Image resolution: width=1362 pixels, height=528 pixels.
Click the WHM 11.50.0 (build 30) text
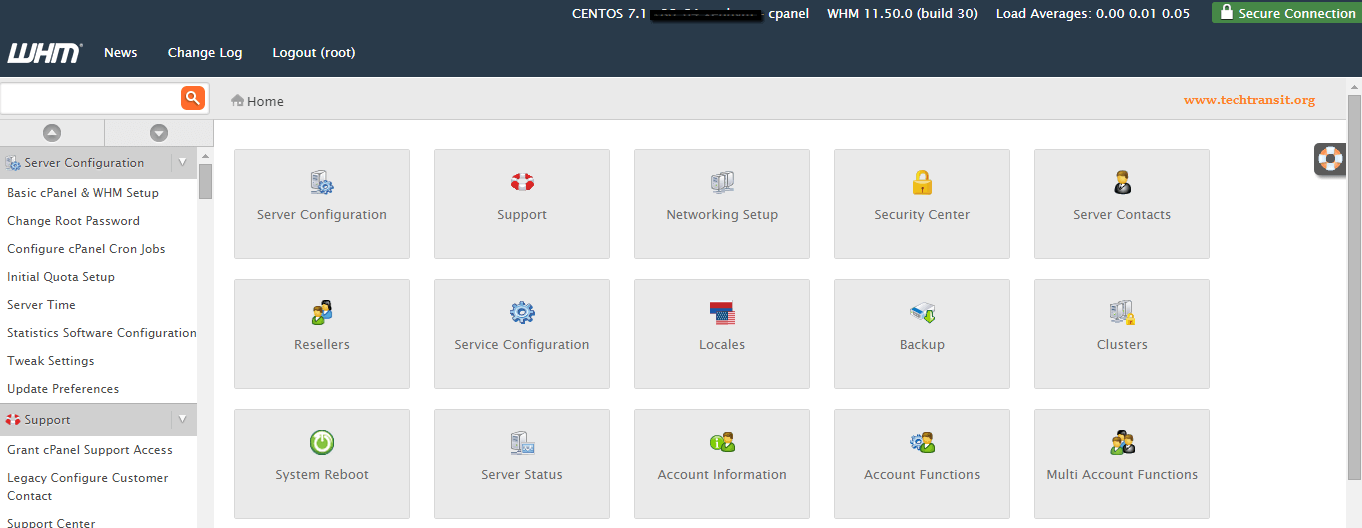point(902,13)
